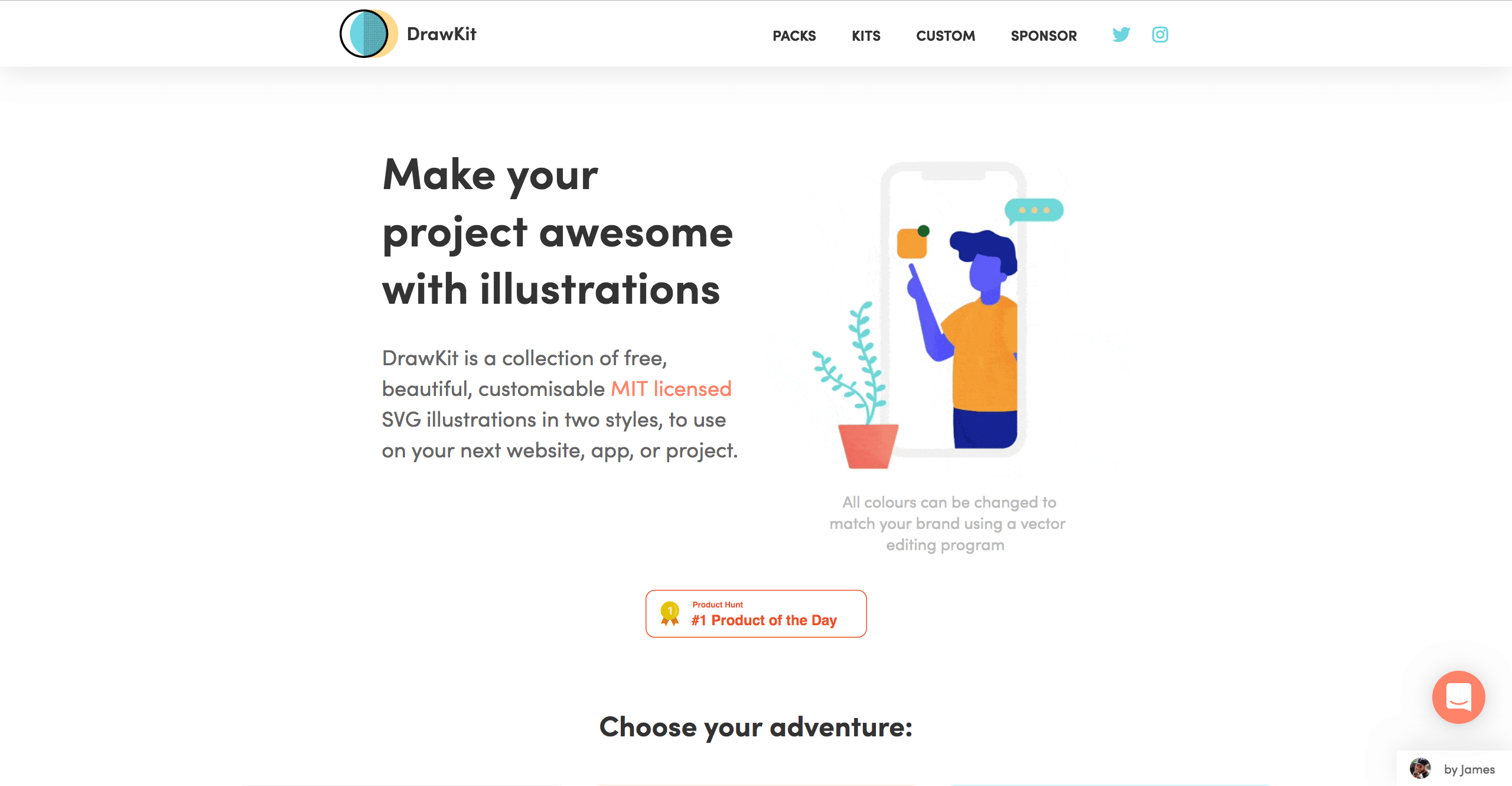Open the PACKS navigation menu item

[796, 35]
